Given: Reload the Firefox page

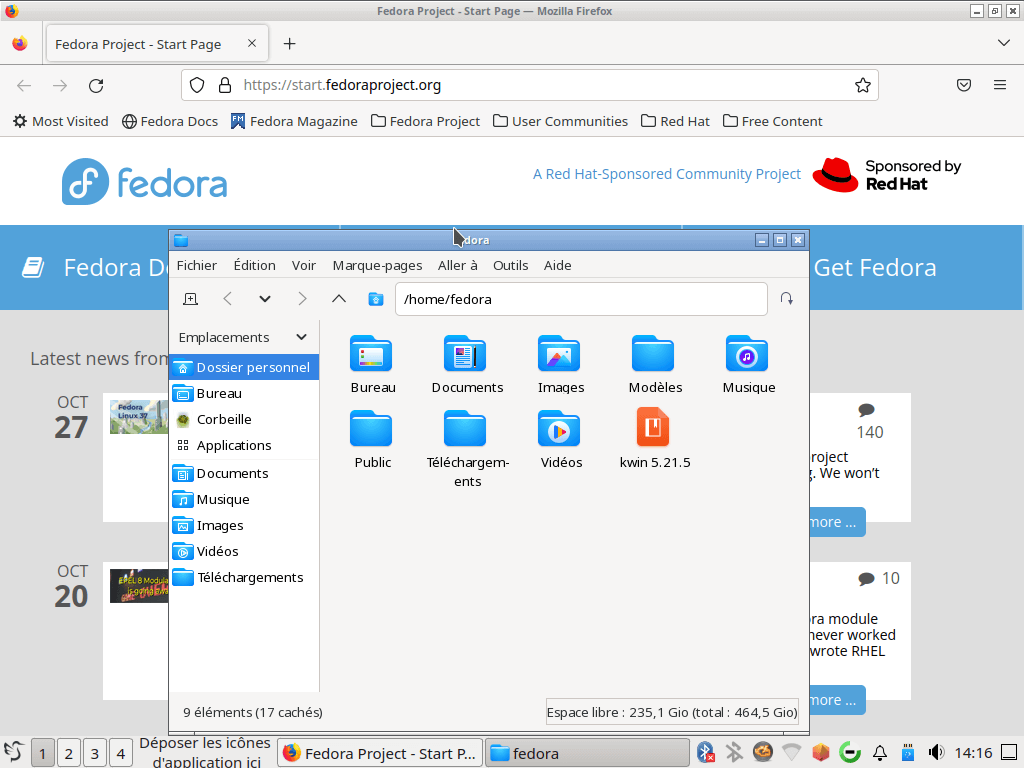Looking at the screenshot, I should pyautogui.click(x=96, y=86).
